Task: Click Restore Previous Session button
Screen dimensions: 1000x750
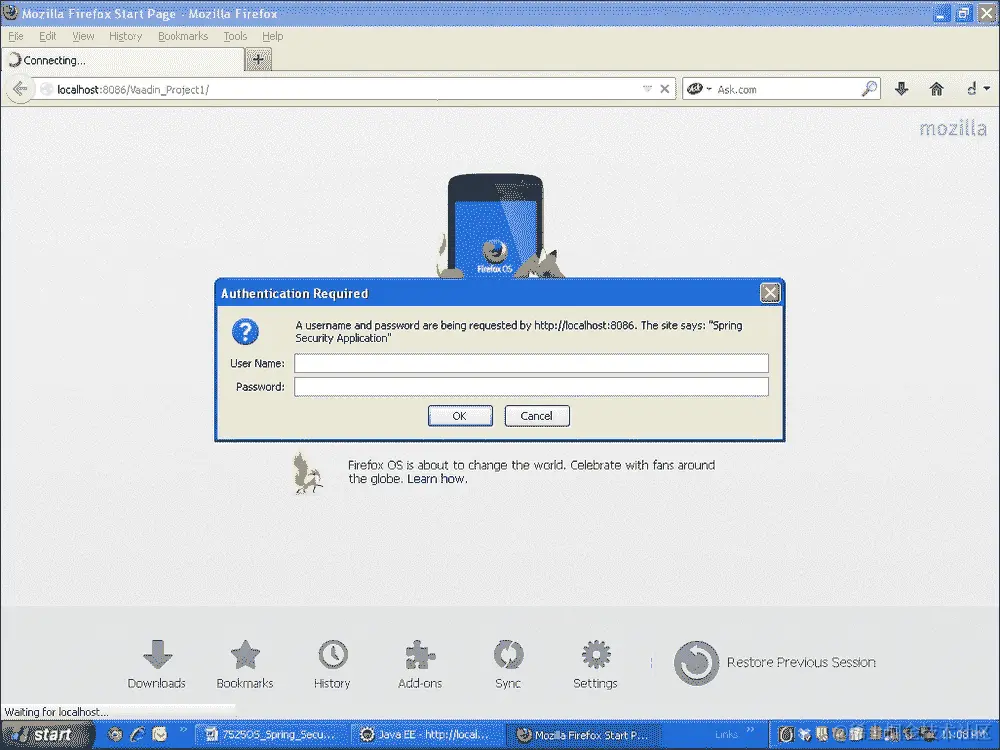Action: coord(775,663)
